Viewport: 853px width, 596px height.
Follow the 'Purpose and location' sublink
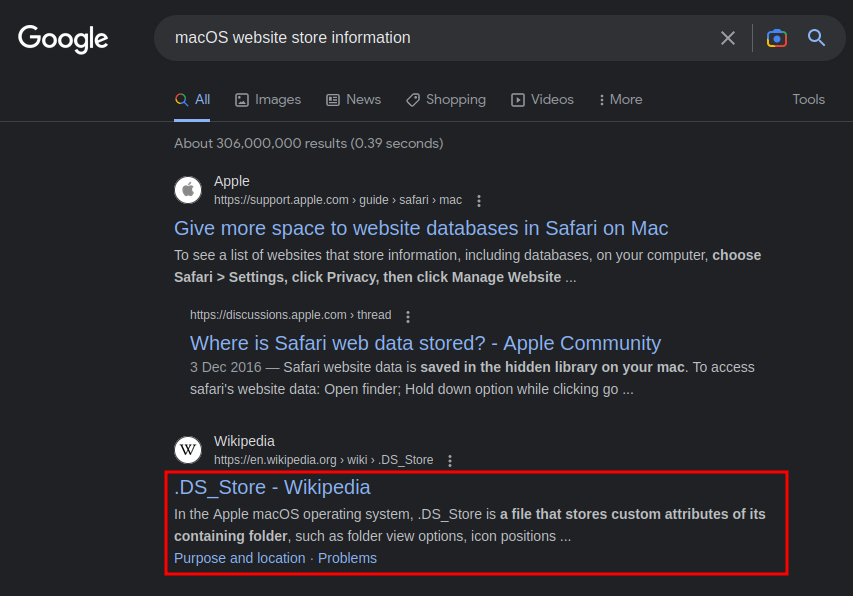pos(239,558)
